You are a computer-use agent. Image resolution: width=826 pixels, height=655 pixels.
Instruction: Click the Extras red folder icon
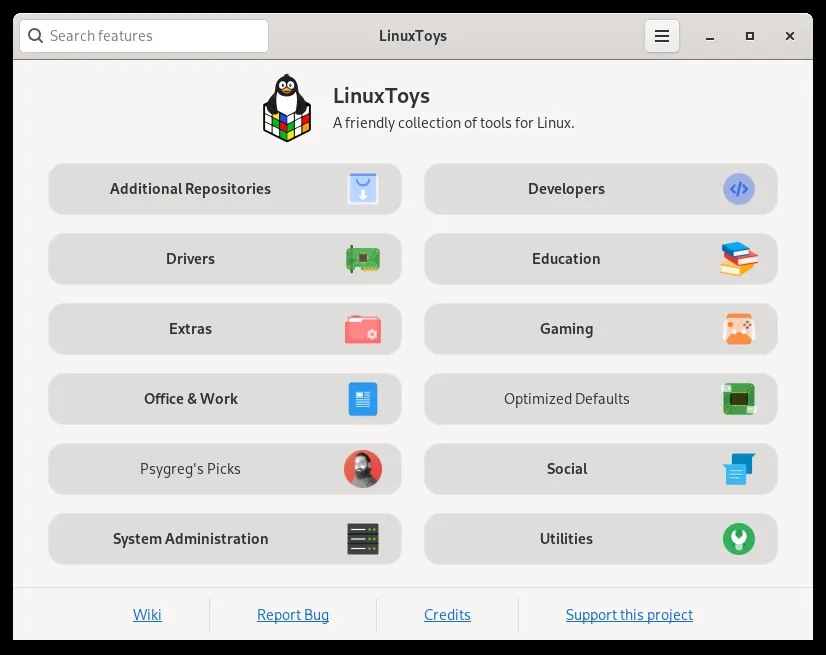364,328
